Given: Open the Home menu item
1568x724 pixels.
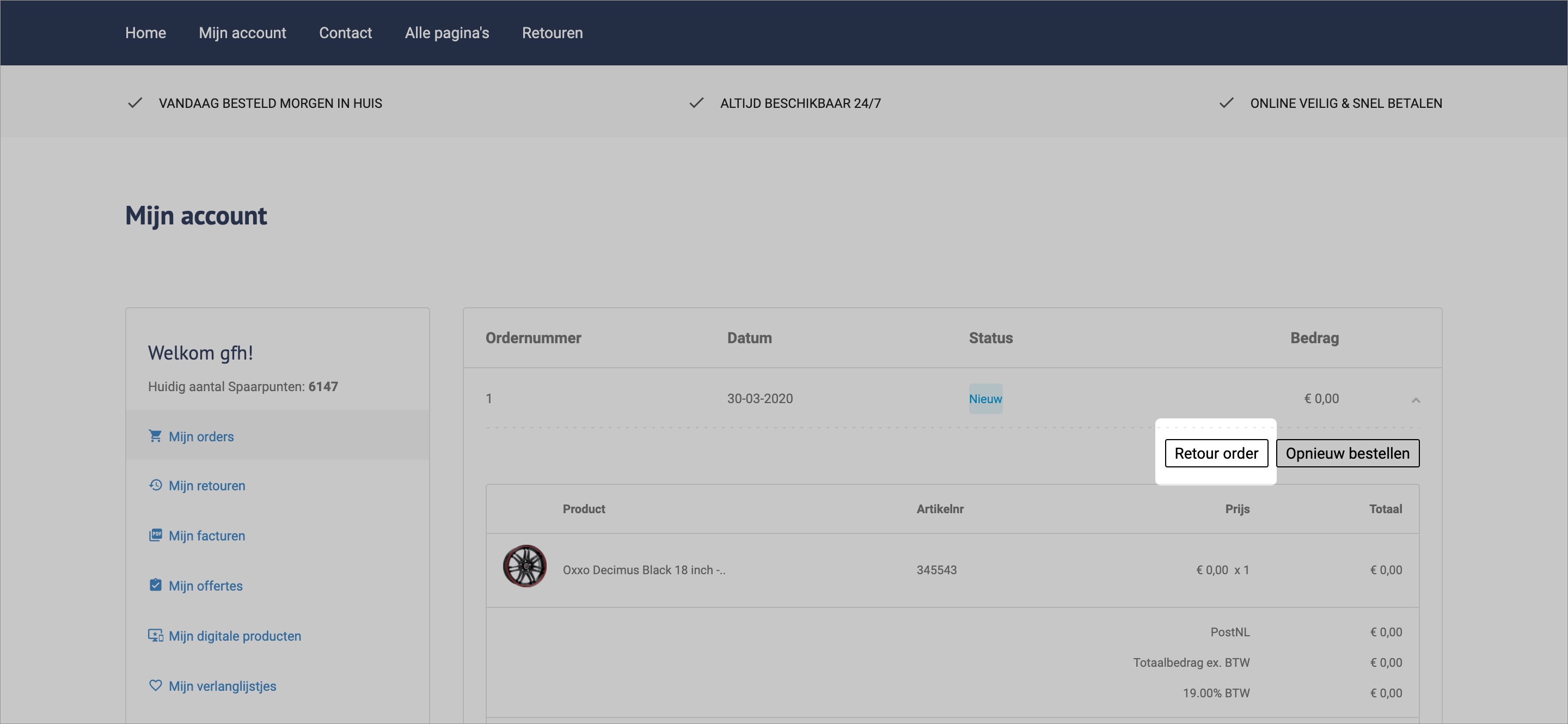Looking at the screenshot, I should pos(145,33).
